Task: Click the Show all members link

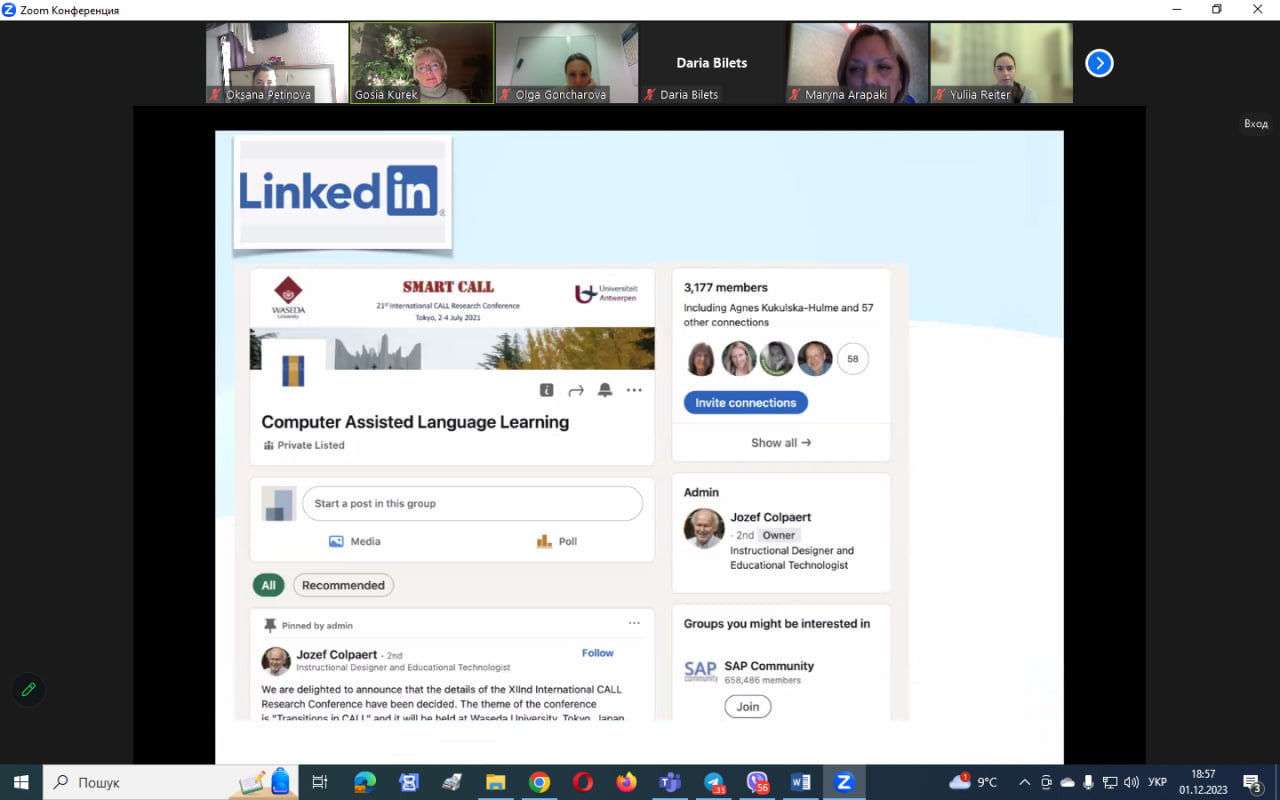Action: tap(781, 442)
